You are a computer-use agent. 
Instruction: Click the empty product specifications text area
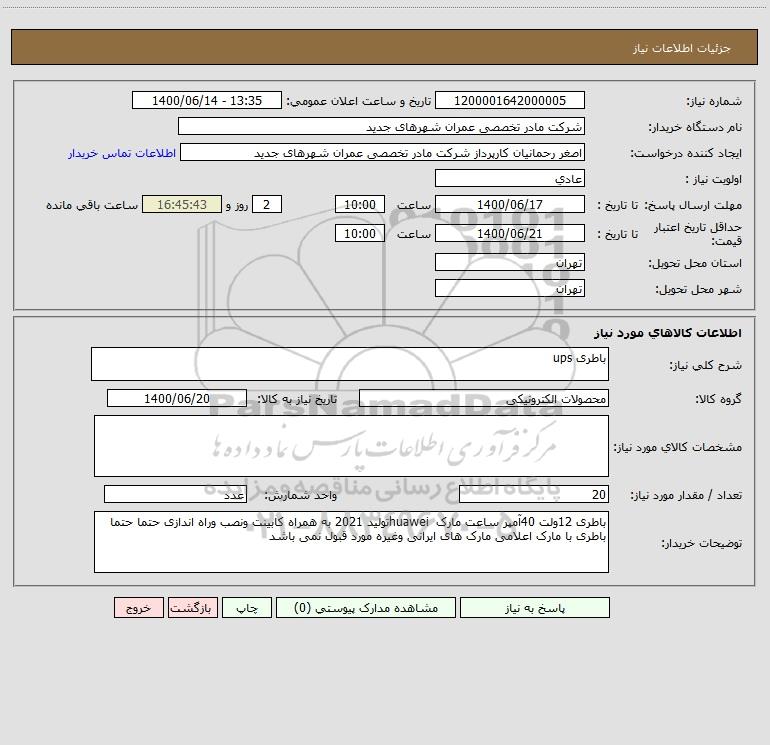tap(351, 446)
